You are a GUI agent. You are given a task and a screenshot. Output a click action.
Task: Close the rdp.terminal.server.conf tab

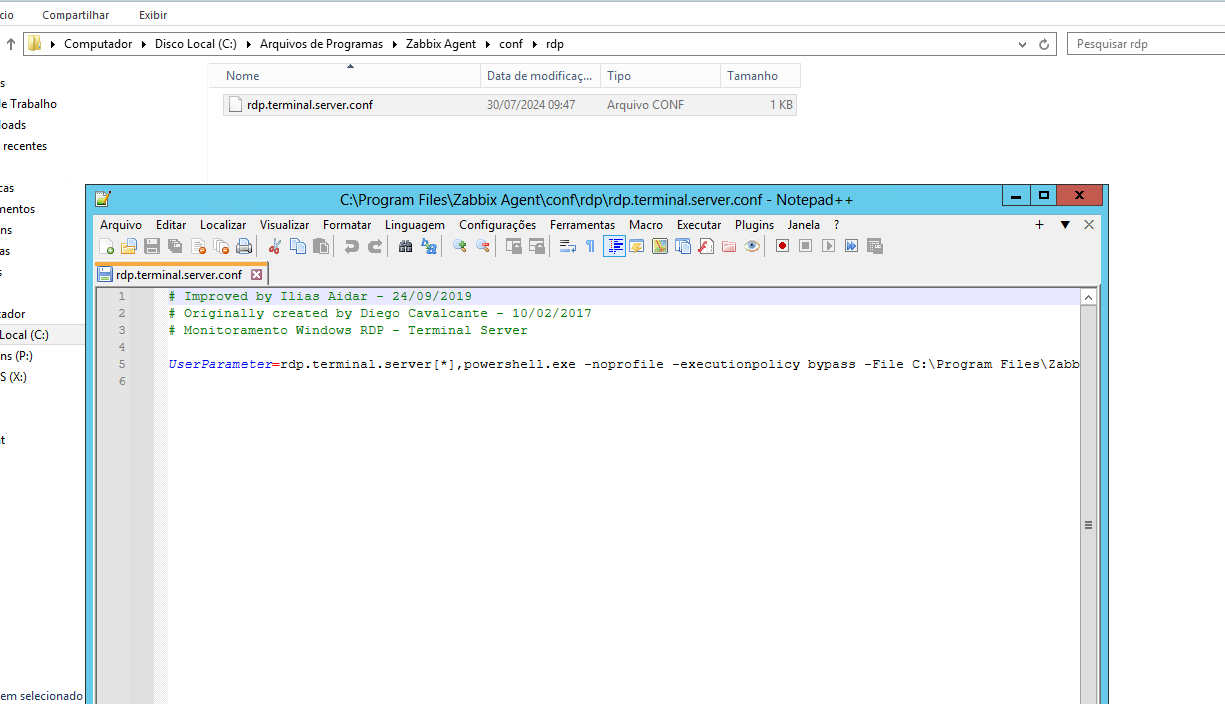256,274
